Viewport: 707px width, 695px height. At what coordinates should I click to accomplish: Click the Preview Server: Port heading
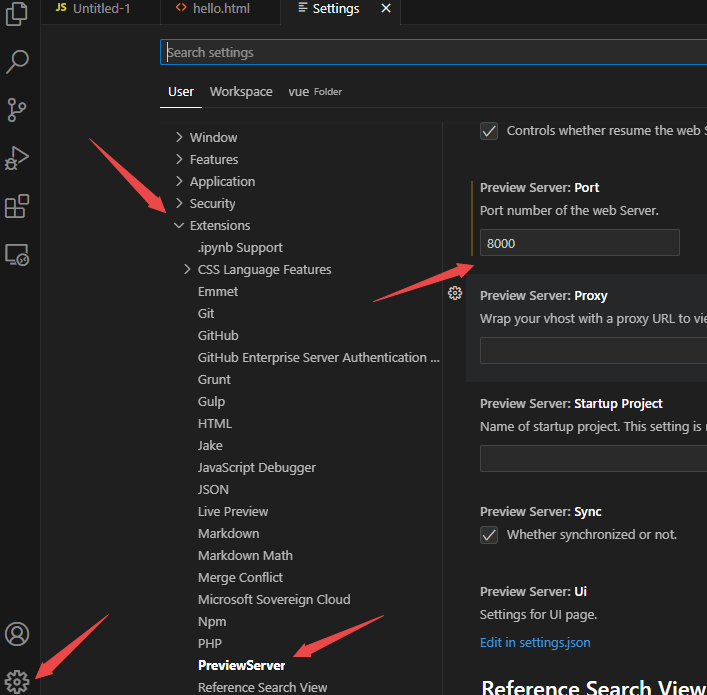(x=539, y=188)
